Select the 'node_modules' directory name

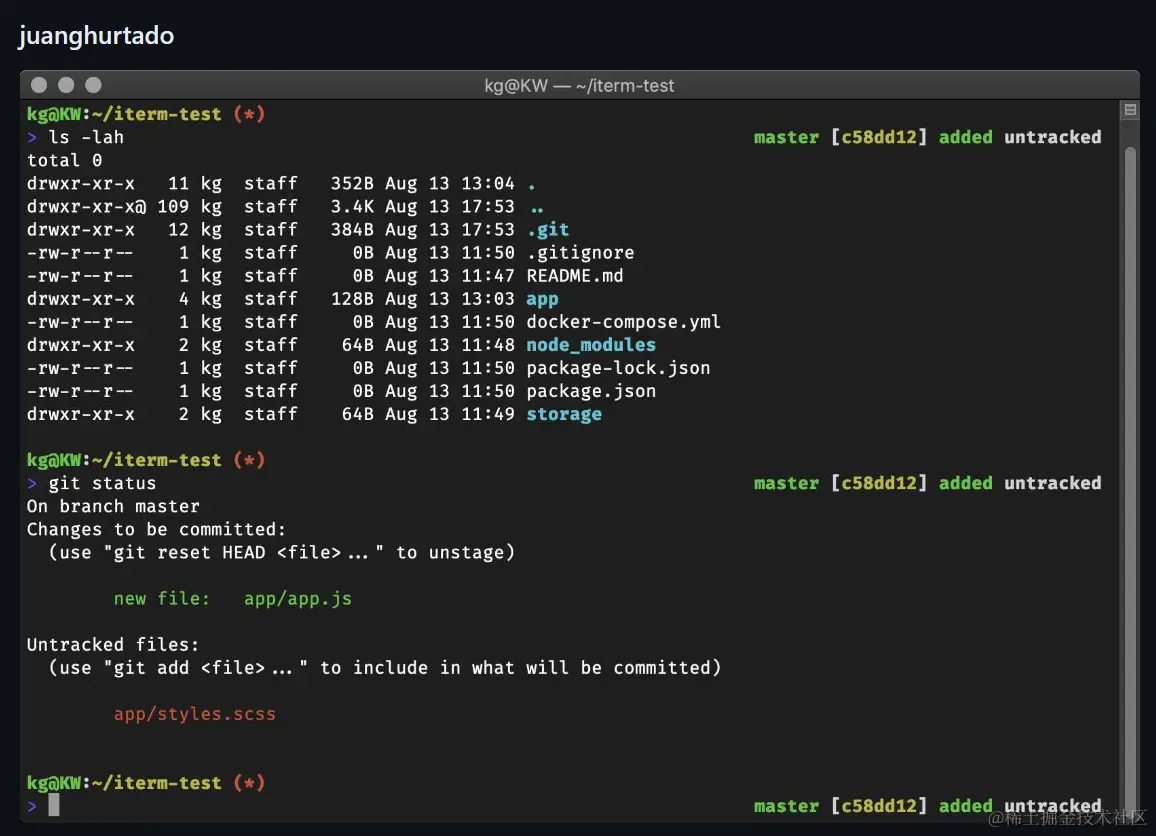591,345
